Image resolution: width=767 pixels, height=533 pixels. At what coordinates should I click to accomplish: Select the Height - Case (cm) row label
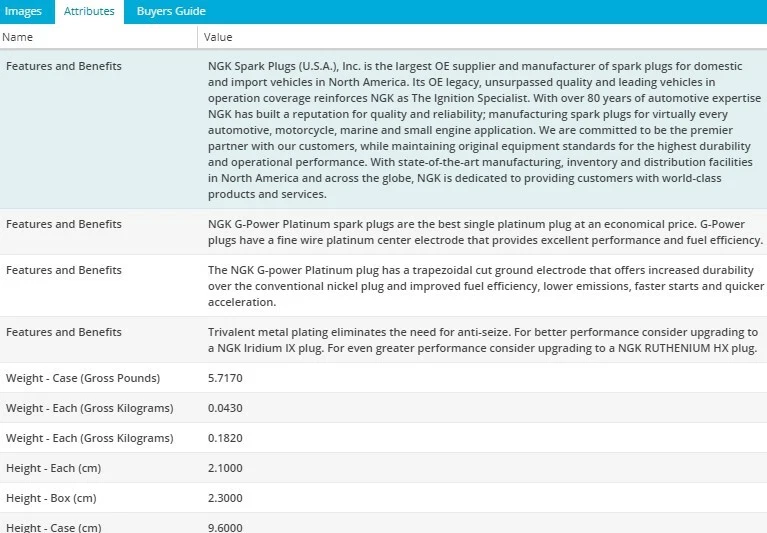(x=53, y=527)
